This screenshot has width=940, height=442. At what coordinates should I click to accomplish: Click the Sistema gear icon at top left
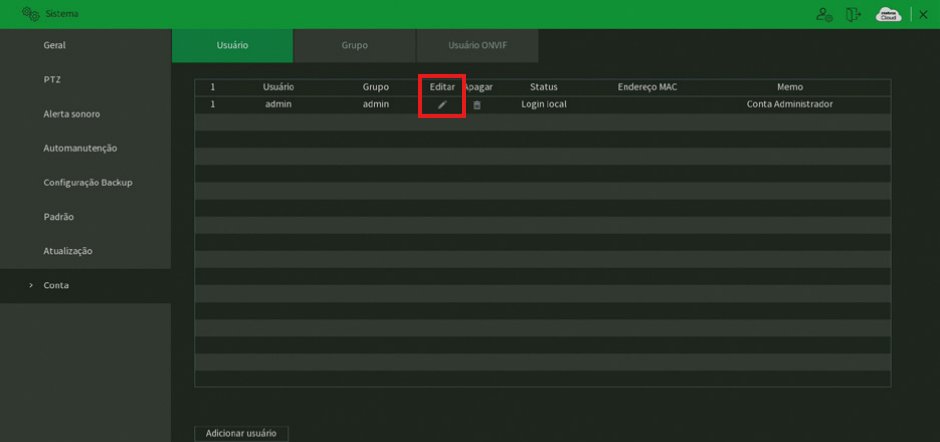(x=15, y=14)
